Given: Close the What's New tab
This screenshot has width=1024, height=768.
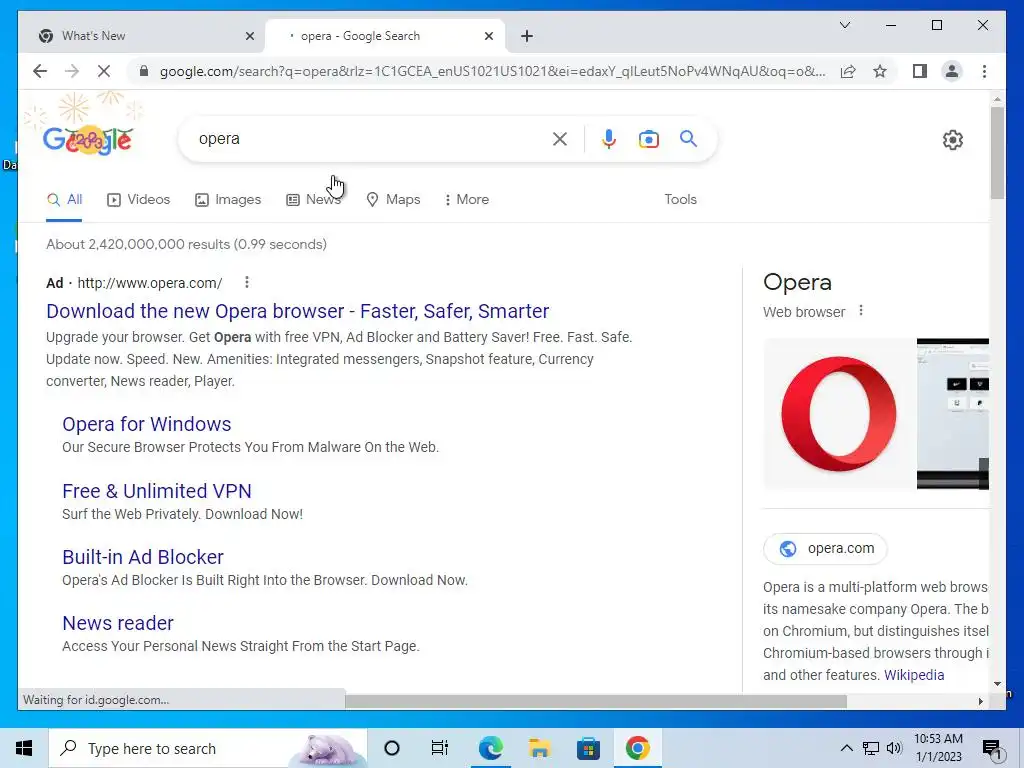Looking at the screenshot, I should coord(249,36).
